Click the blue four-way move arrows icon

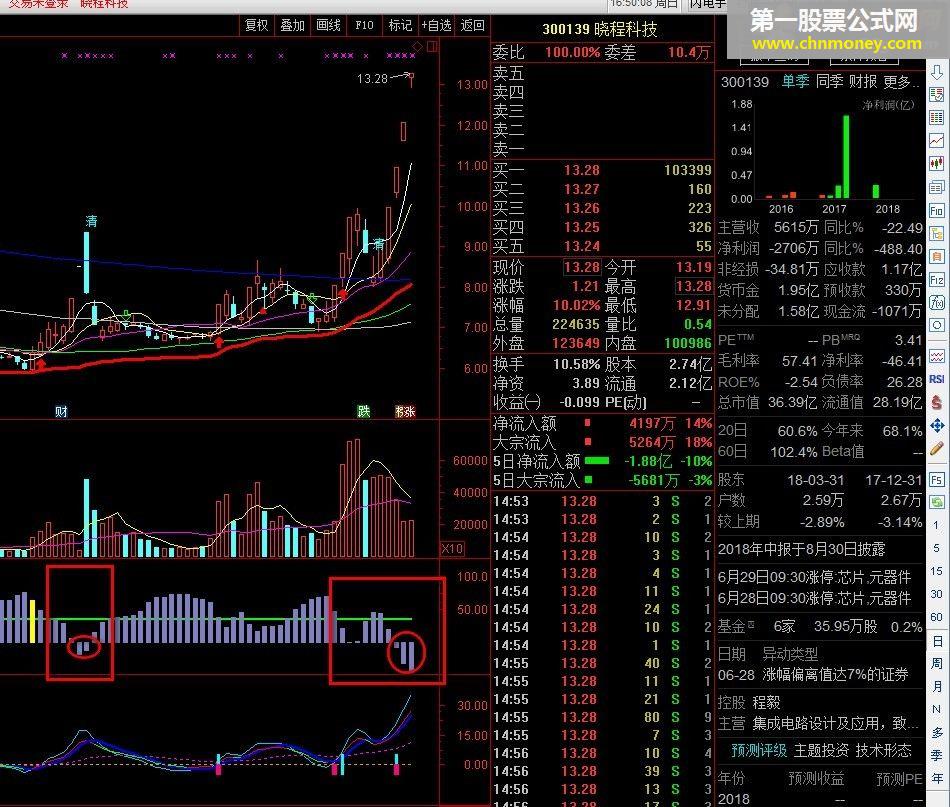pos(937,425)
